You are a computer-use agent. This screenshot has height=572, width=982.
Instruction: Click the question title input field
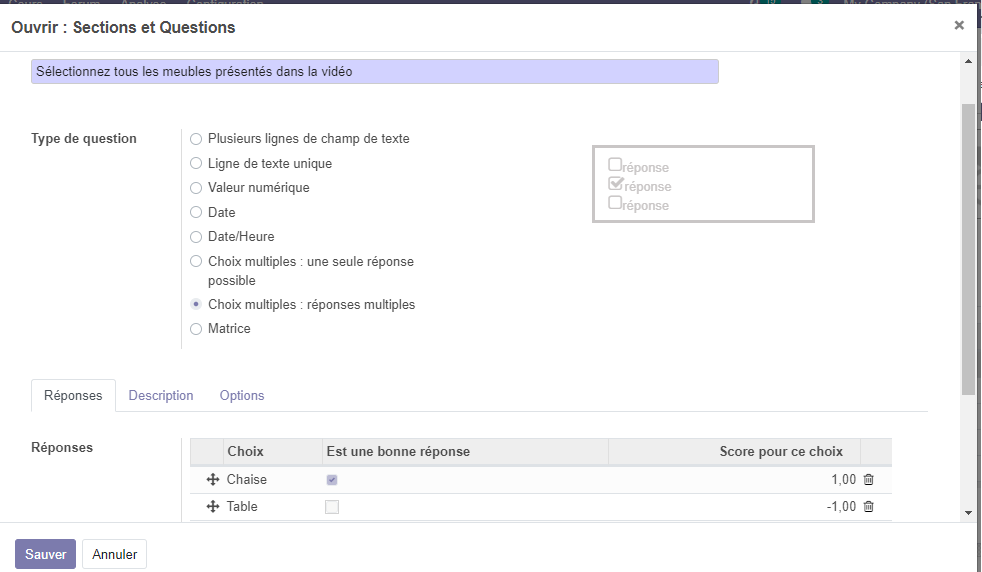tap(374, 72)
